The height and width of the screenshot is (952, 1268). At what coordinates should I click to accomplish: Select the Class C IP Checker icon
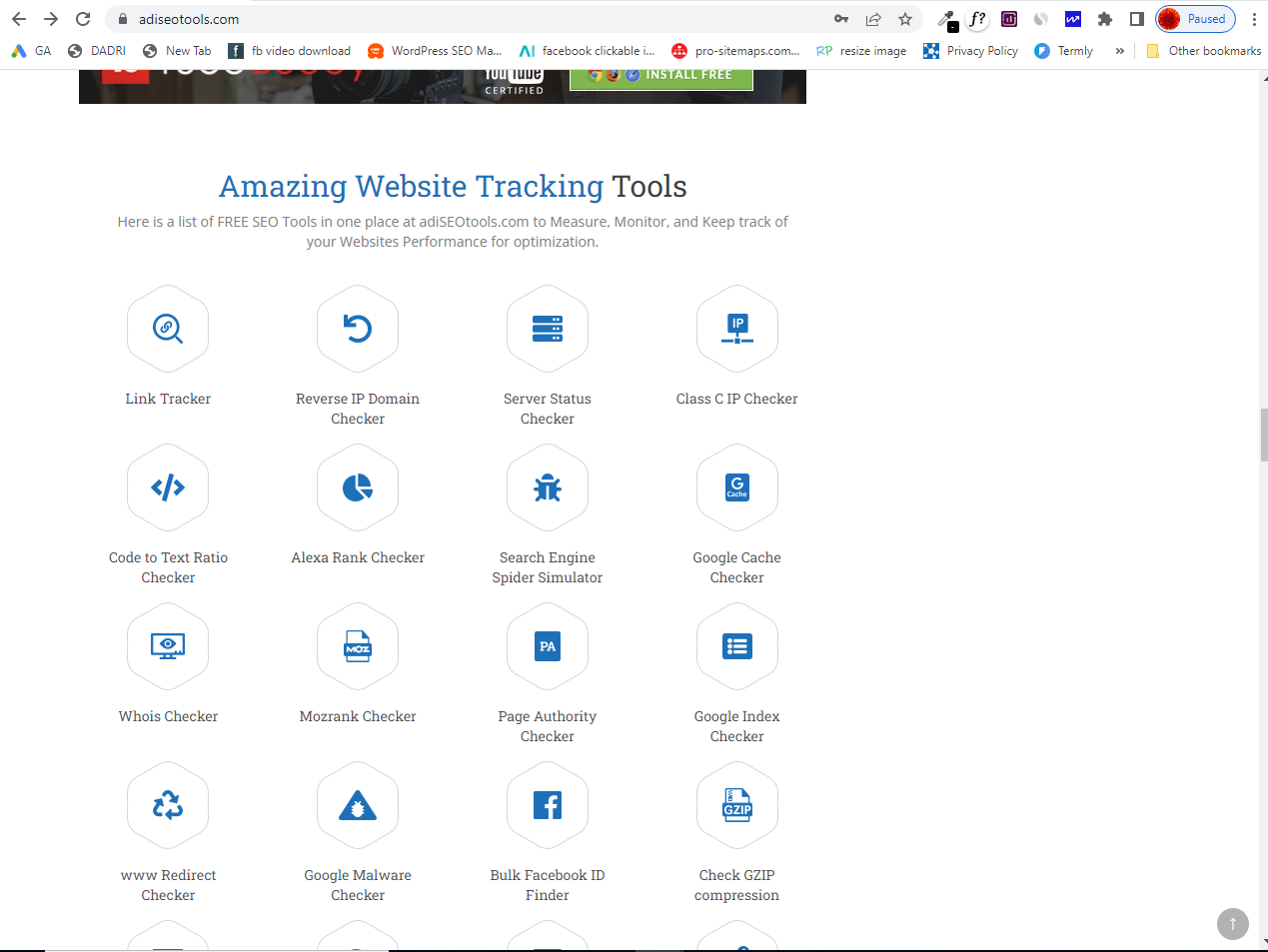[737, 329]
